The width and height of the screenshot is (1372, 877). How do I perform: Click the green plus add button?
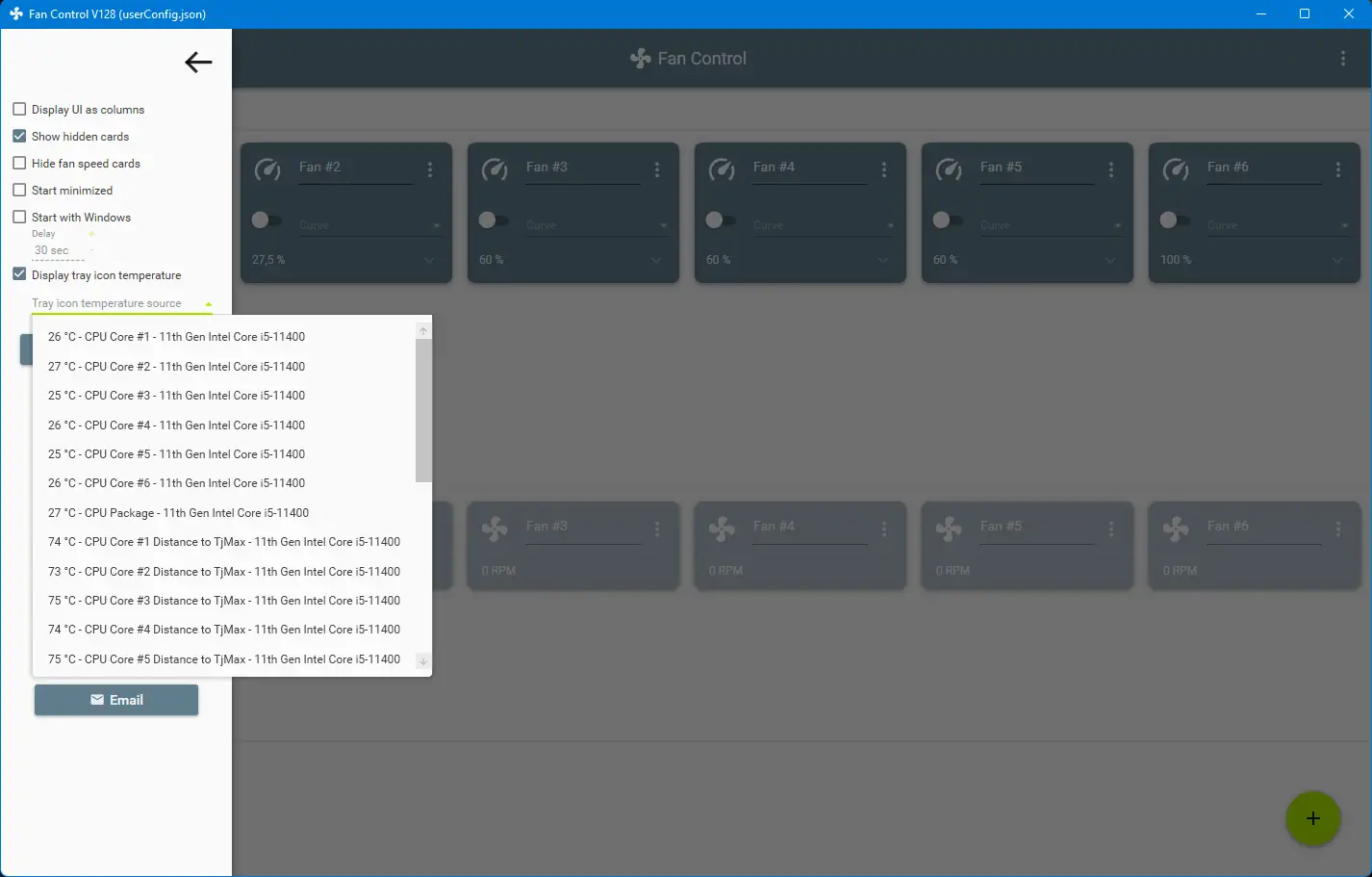(x=1313, y=819)
